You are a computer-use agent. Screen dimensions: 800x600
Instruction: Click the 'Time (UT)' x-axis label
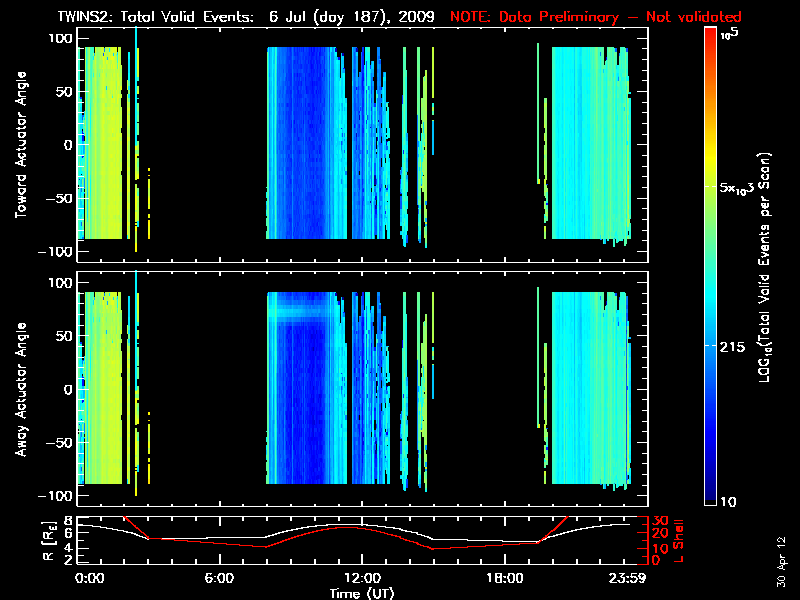pyautogui.click(x=364, y=593)
